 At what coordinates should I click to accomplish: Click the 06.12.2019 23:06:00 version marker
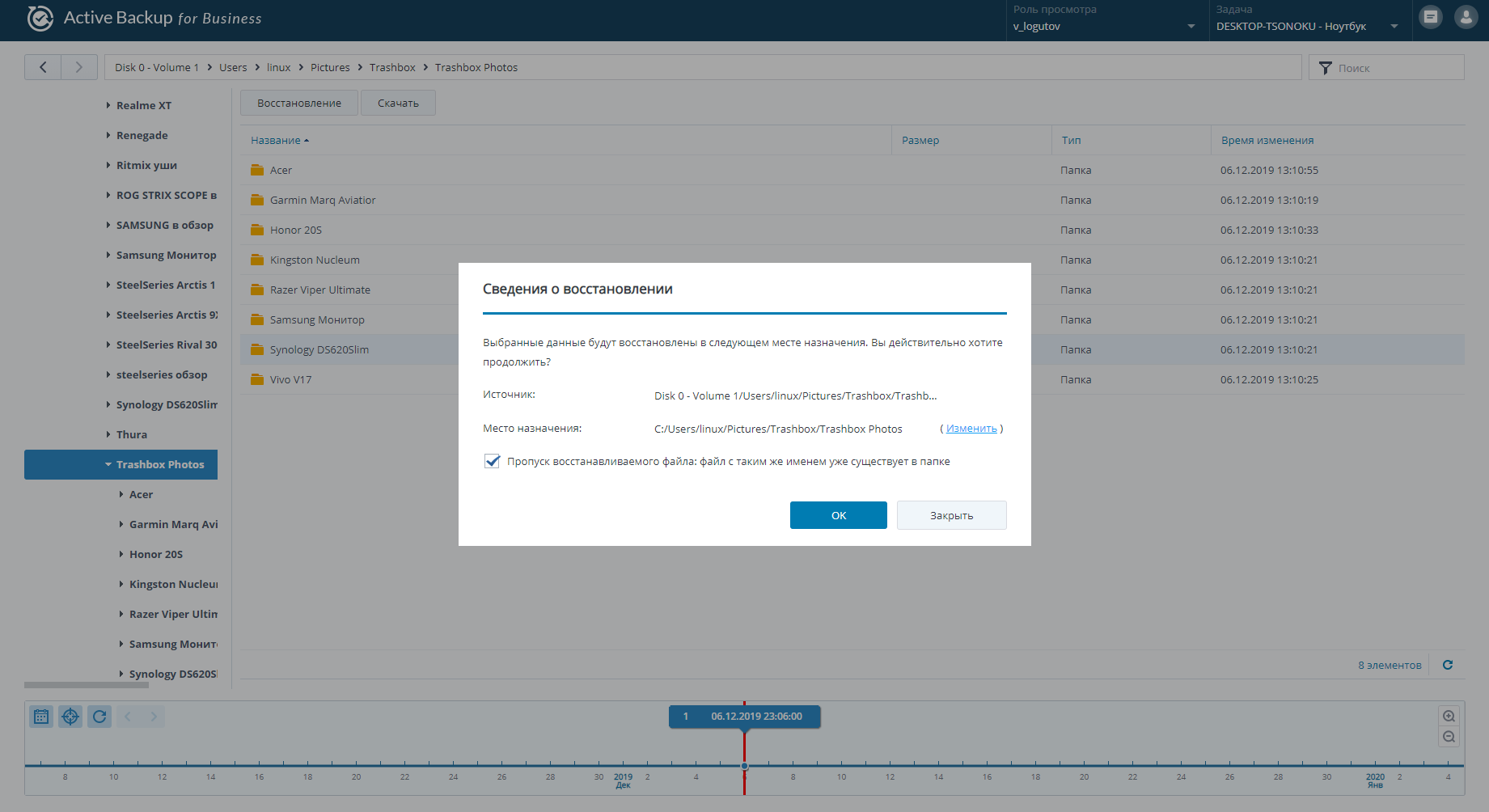click(x=744, y=717)
